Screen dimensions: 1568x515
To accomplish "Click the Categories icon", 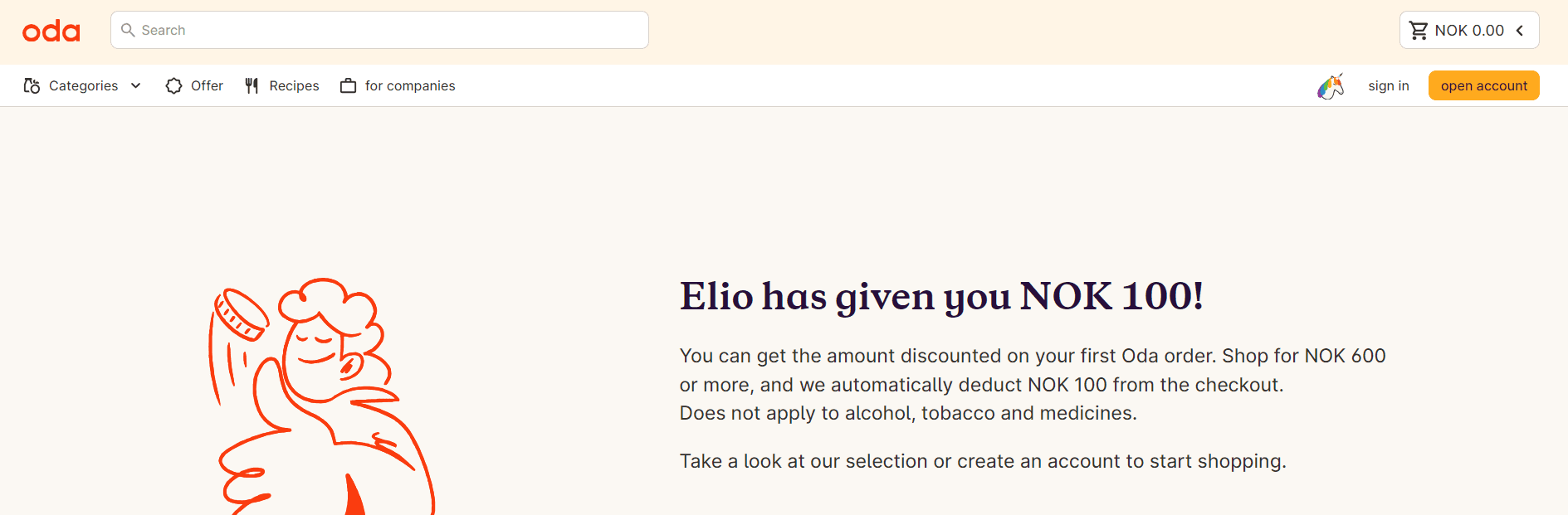I will pos(32,86).
